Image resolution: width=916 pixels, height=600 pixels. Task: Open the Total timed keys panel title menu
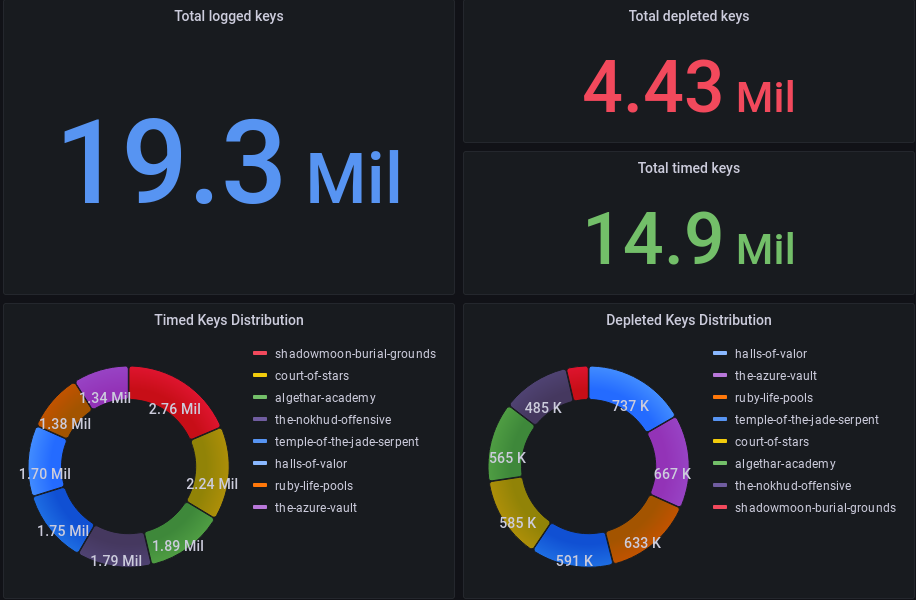pyautogui.click(x=688, y=168)
